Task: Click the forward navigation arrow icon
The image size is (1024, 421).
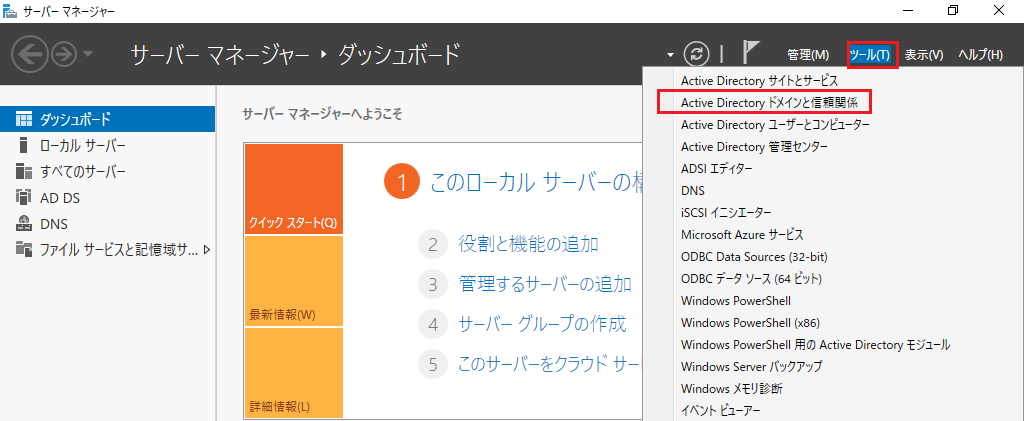Action: click(x=65, y=54)
